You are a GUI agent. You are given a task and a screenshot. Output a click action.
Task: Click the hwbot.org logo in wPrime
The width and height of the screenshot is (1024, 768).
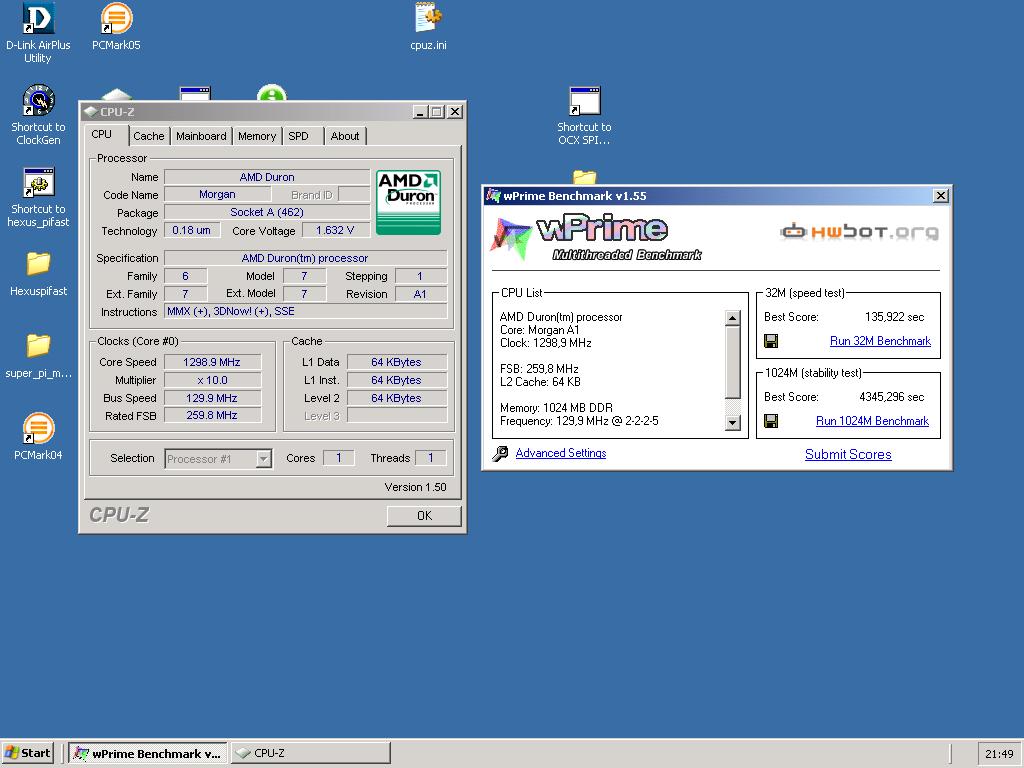click(x=859, y=231)
